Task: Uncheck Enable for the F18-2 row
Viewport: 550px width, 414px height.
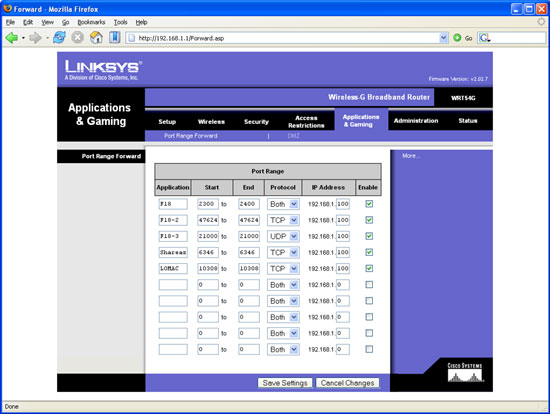Action: 369,220
